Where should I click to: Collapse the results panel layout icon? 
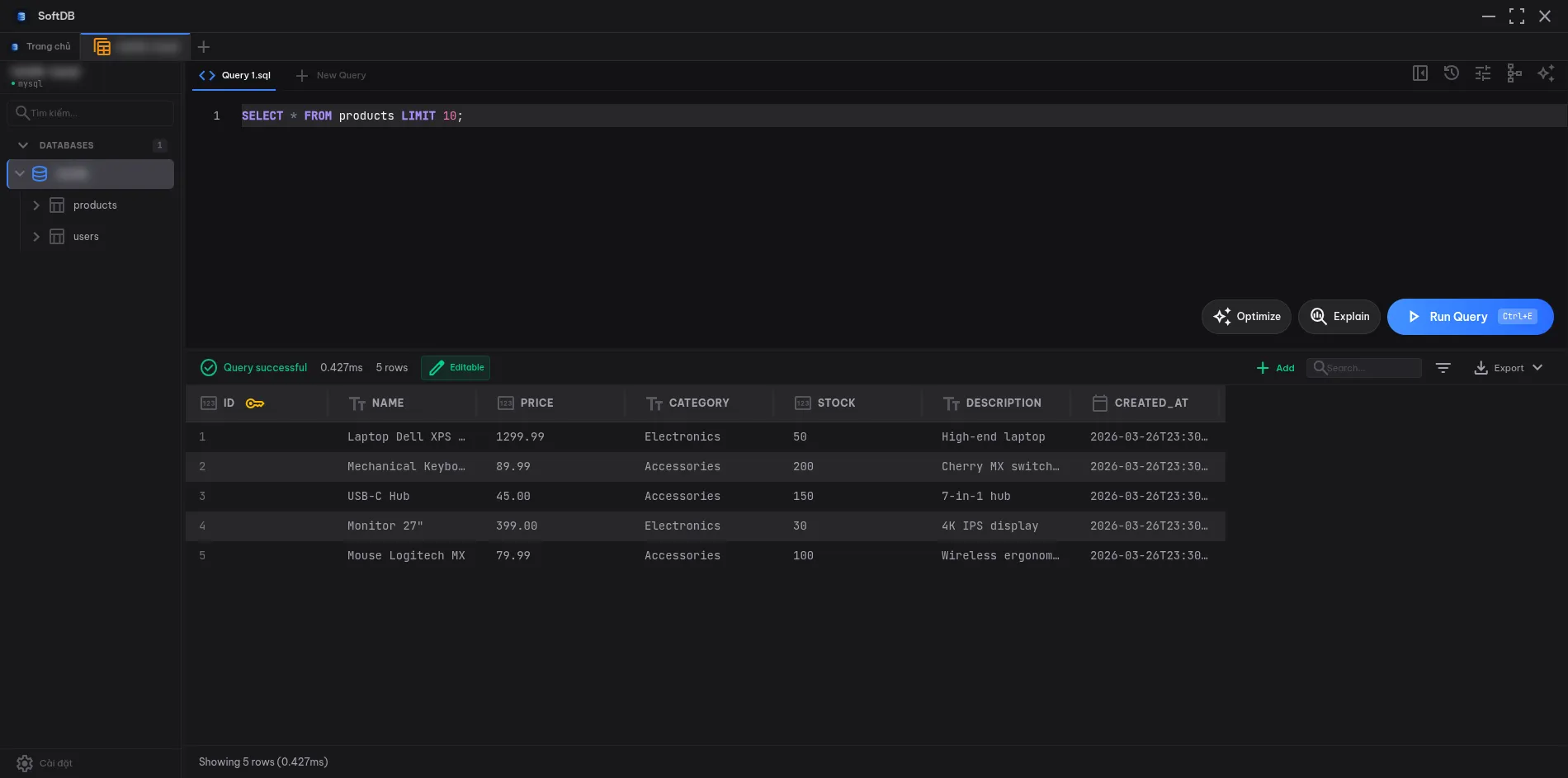pyautogui.click(x=1420, y=73)
